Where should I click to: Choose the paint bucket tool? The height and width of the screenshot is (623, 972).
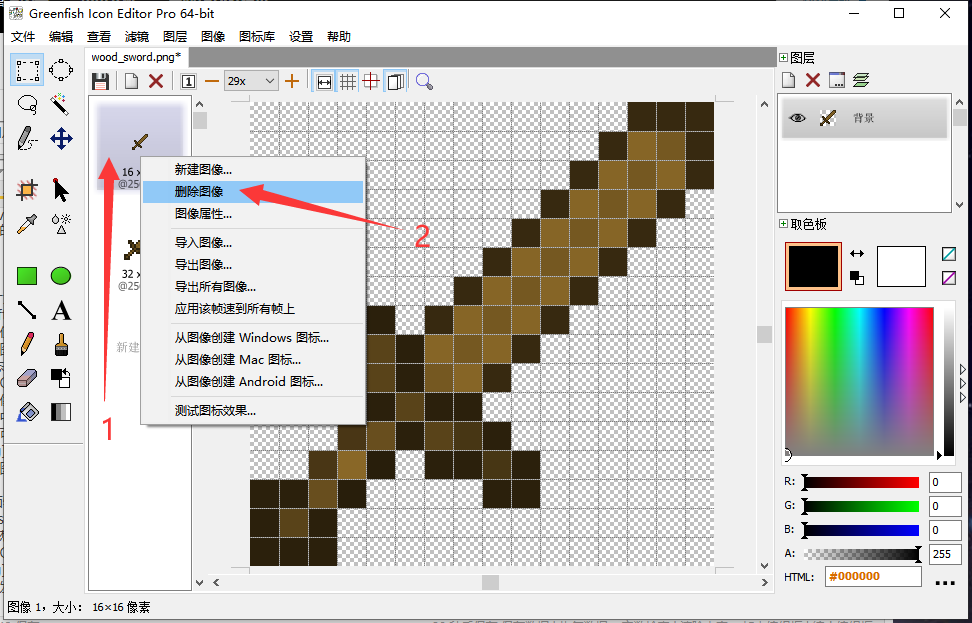point(27,412)
